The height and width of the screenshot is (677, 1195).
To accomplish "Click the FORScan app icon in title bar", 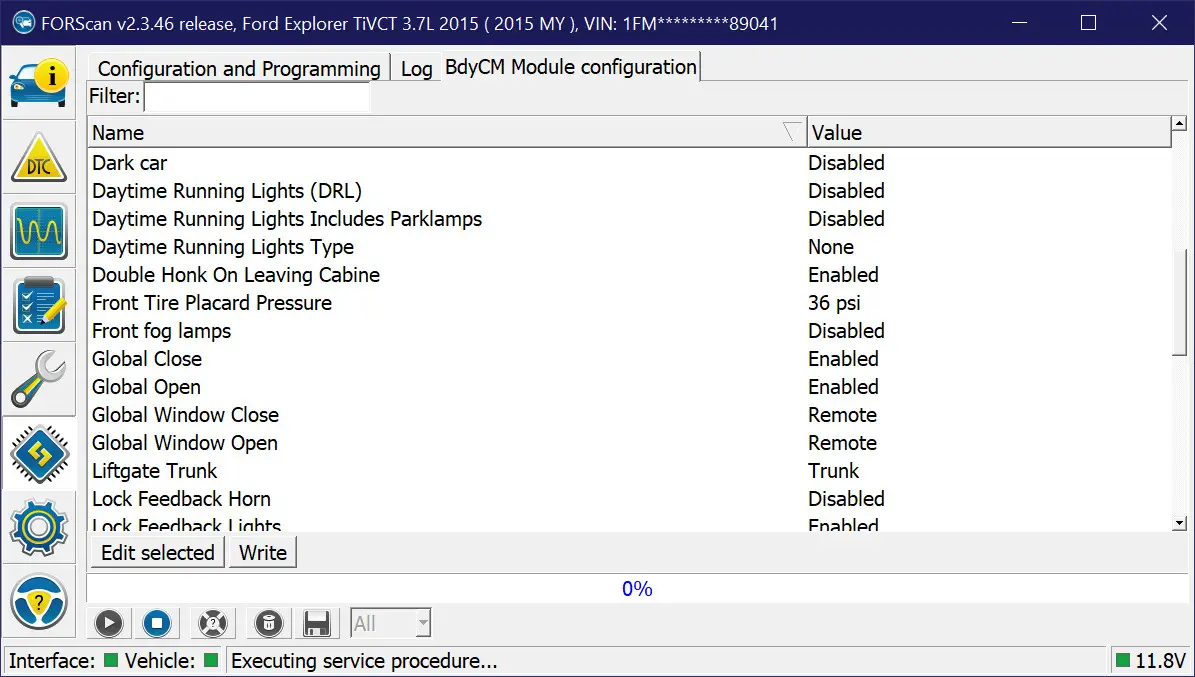I will (24, 23).
